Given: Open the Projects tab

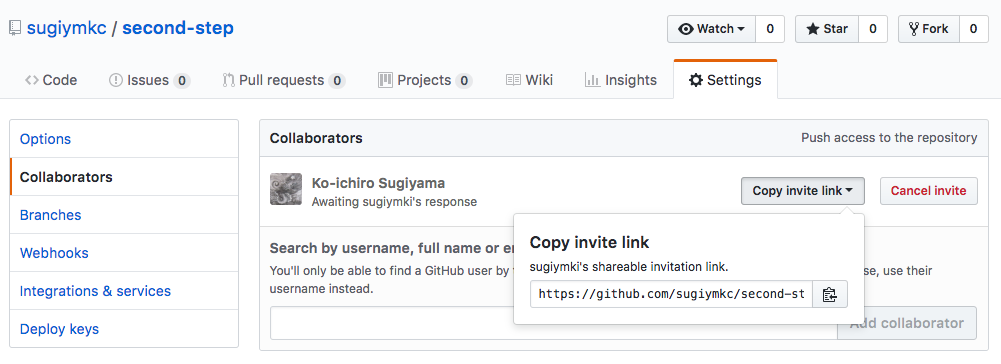Looking at the screenshot, I should (x=425, y=80).
